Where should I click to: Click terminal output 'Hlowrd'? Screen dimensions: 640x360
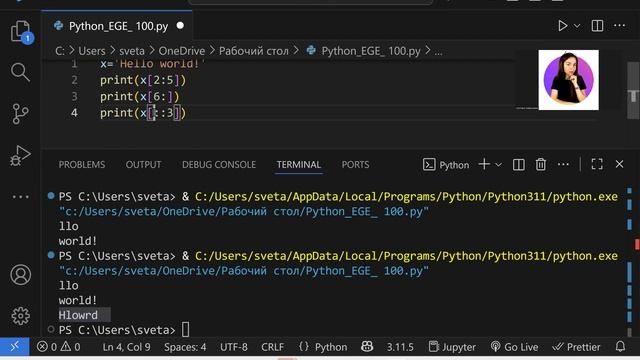point(78,315)
